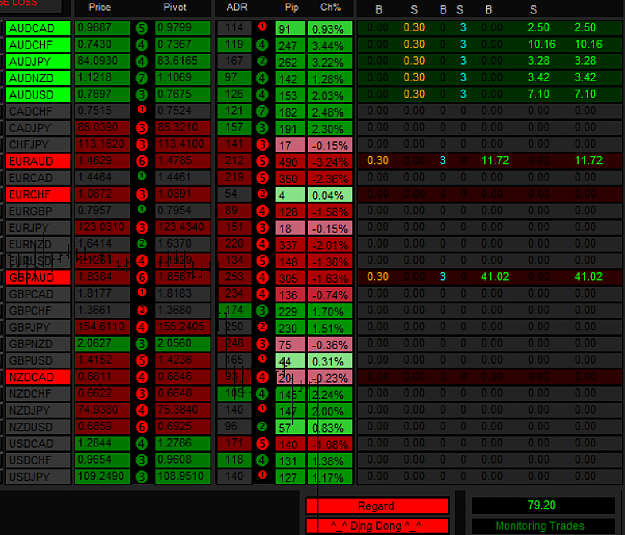Click red 5 price circle in GBPUSD row

pyautogui.click(x=142, y=361)
